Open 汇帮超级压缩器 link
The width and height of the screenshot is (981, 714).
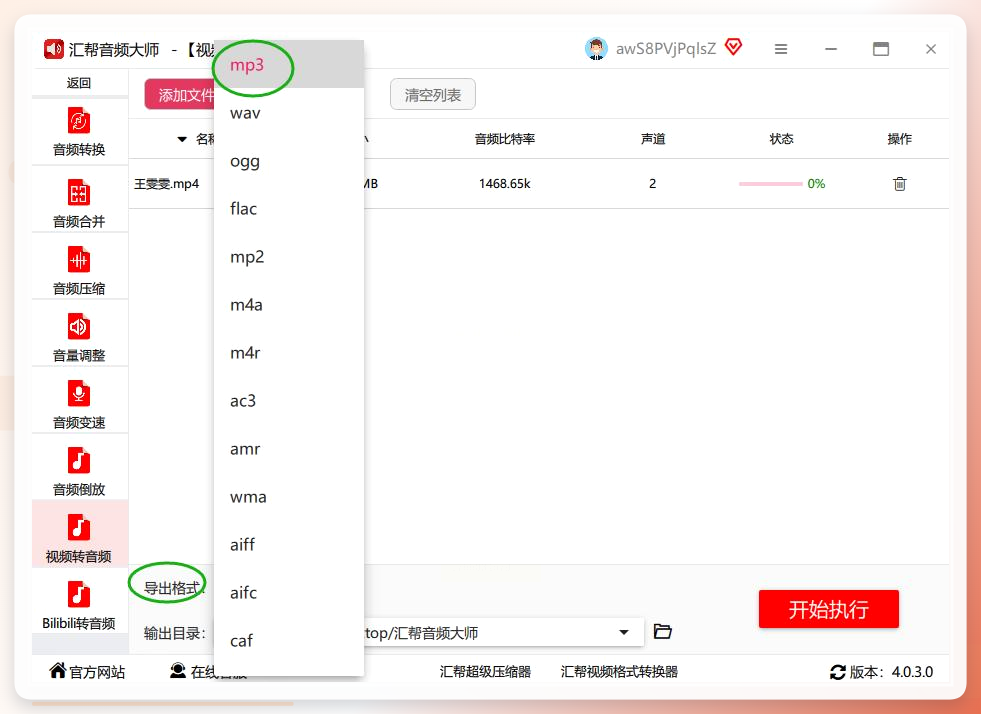pyautogui.click(x=485, y=671)
